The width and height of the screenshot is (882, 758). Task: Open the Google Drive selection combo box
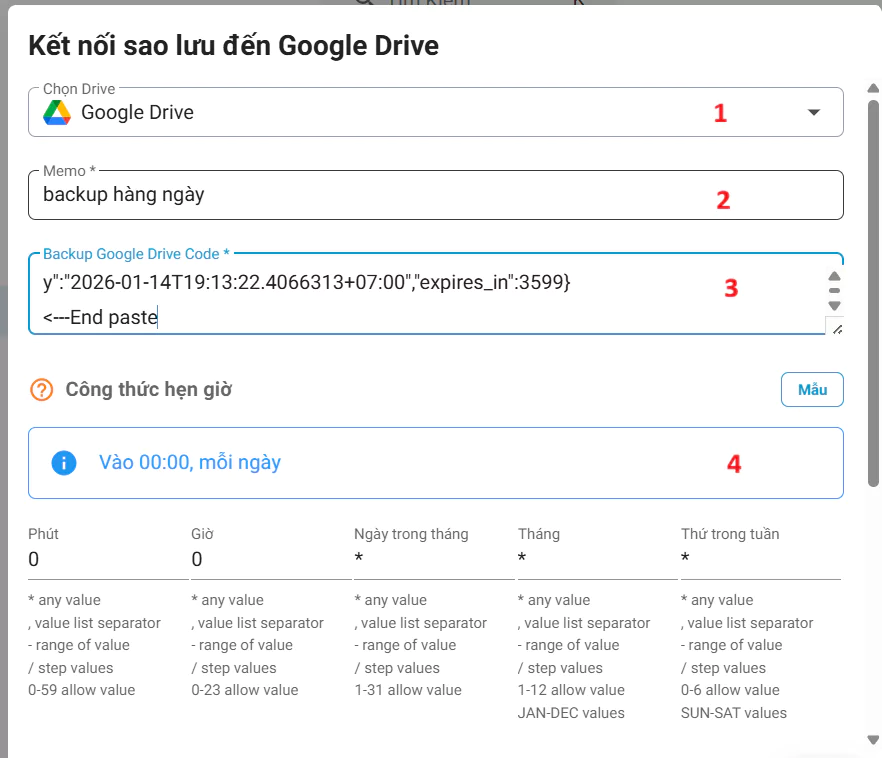click(x=400, y=113)
